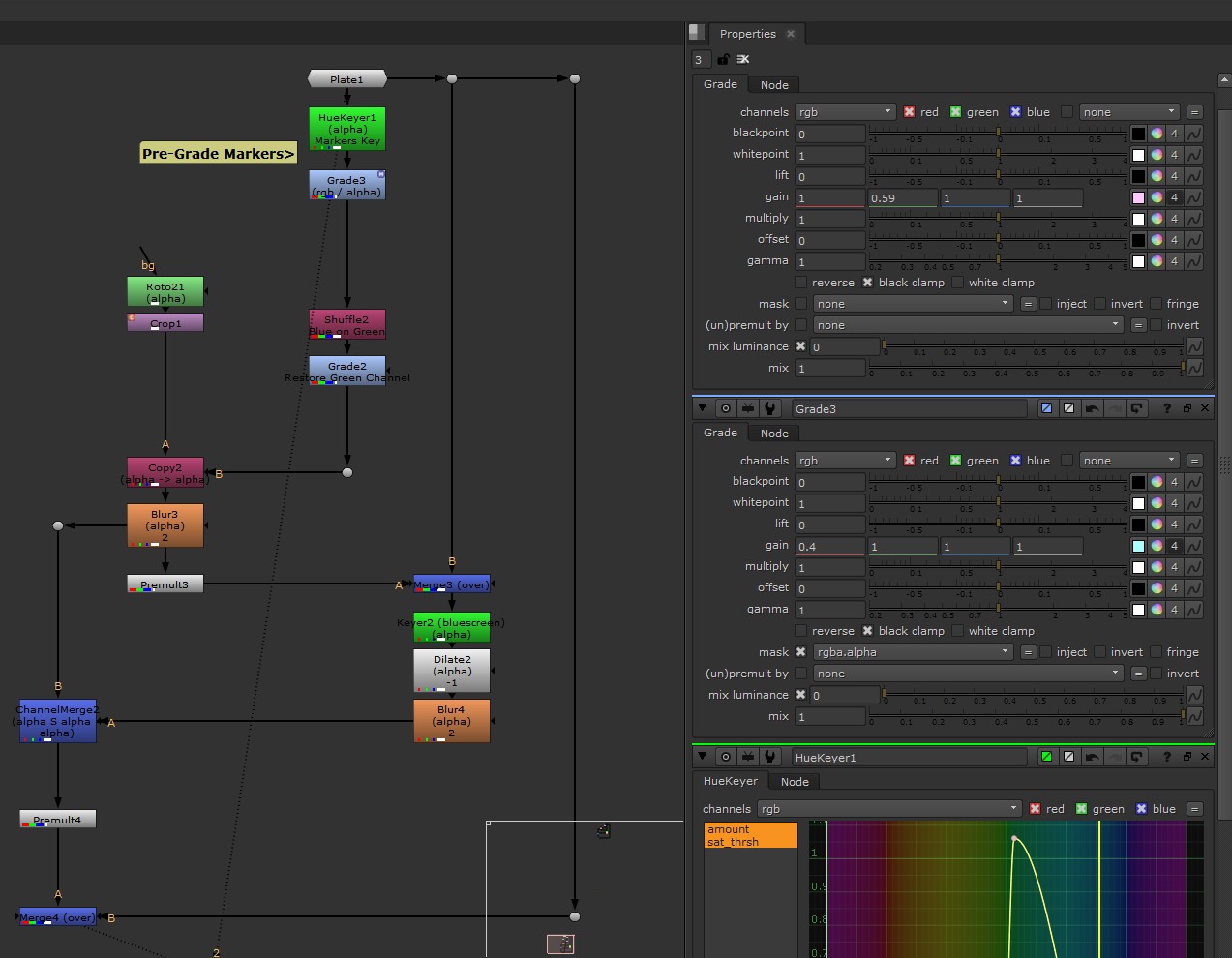This screenshot has height=958, width=1232.
Task: Click the help question mark on Grade3 panel
Action: point(1166,408)
